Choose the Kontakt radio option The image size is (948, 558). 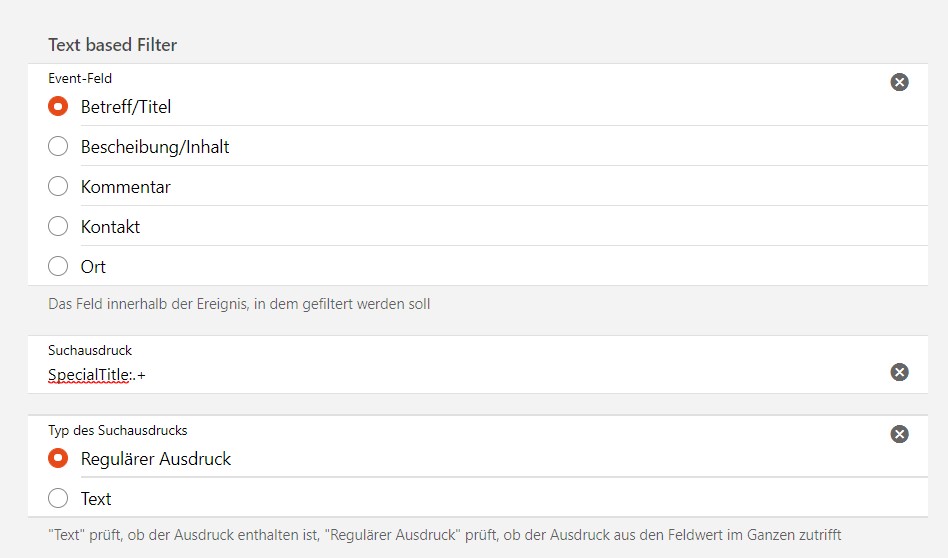58,226
